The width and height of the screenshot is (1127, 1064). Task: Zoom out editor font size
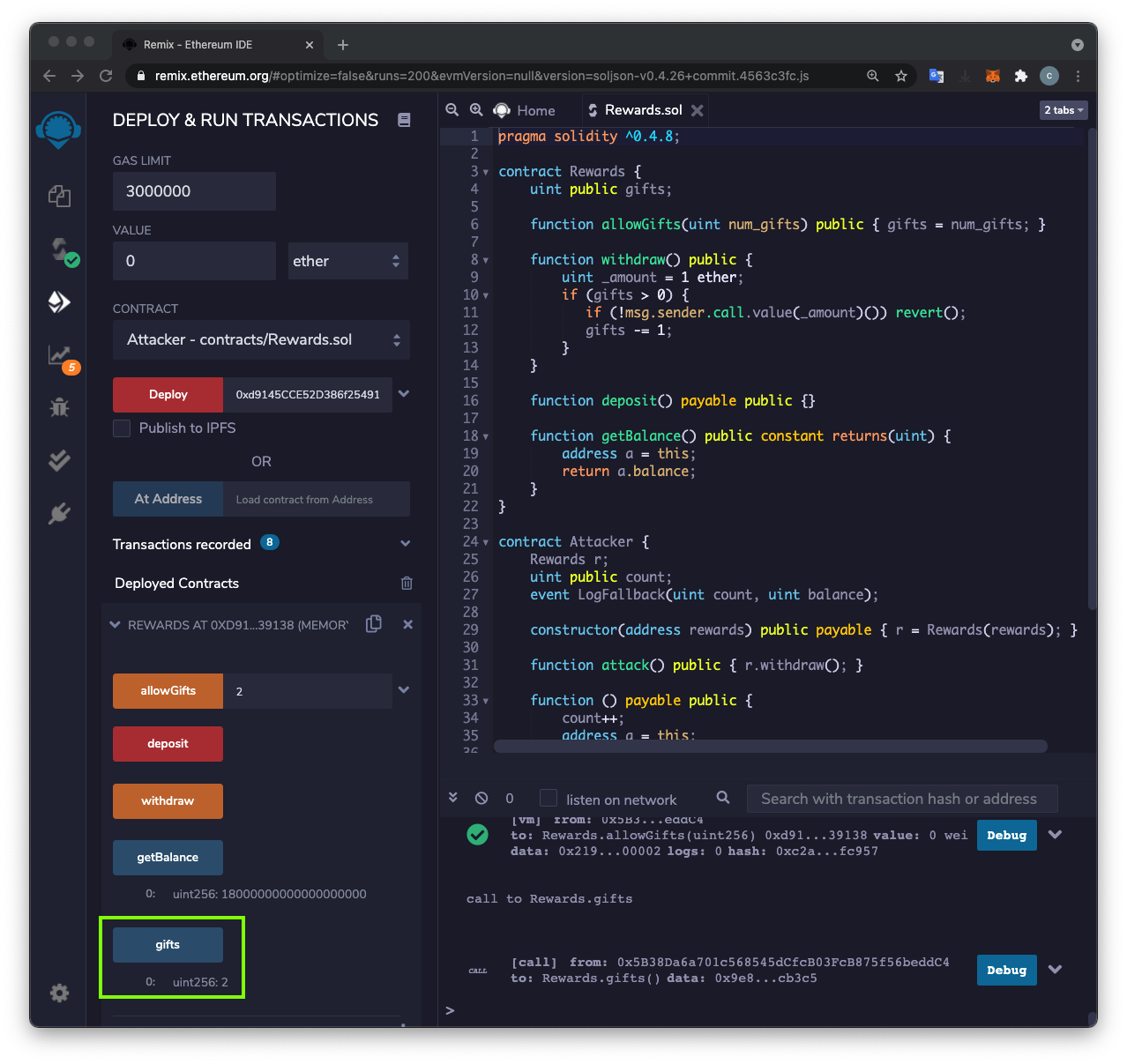(x=452, y=110)
